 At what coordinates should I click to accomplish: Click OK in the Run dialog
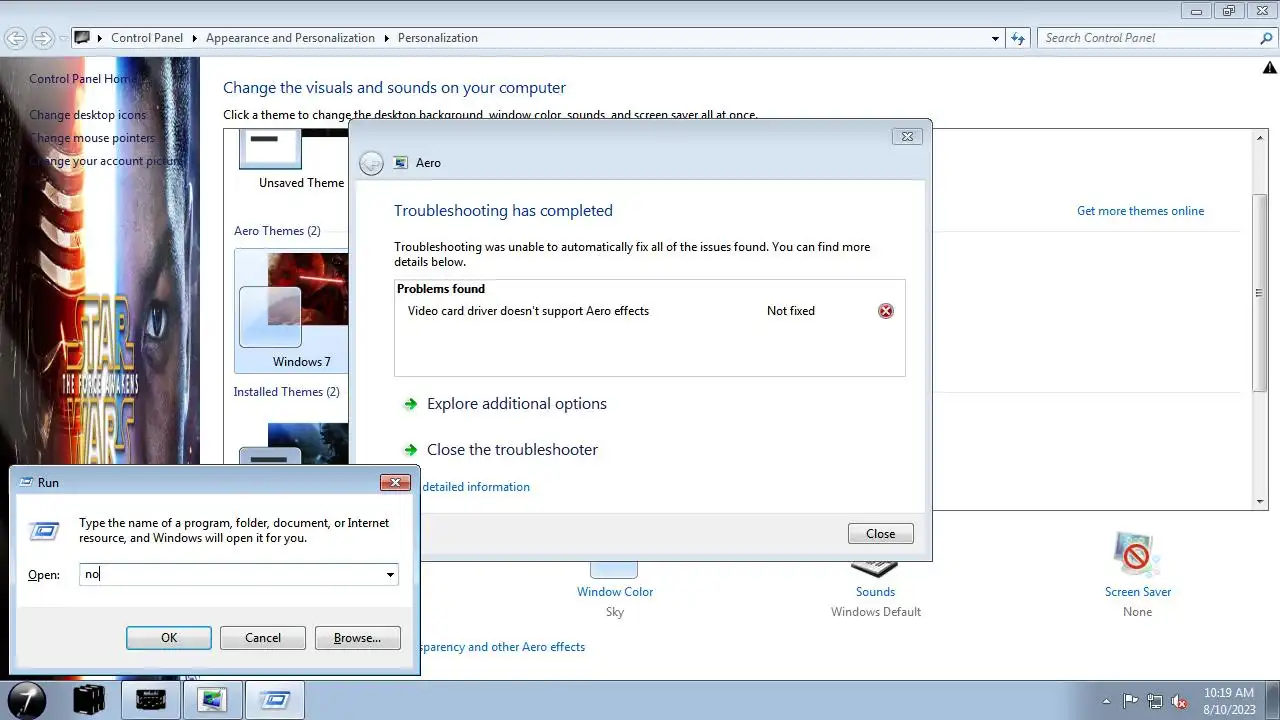click(x=169, y=638)
